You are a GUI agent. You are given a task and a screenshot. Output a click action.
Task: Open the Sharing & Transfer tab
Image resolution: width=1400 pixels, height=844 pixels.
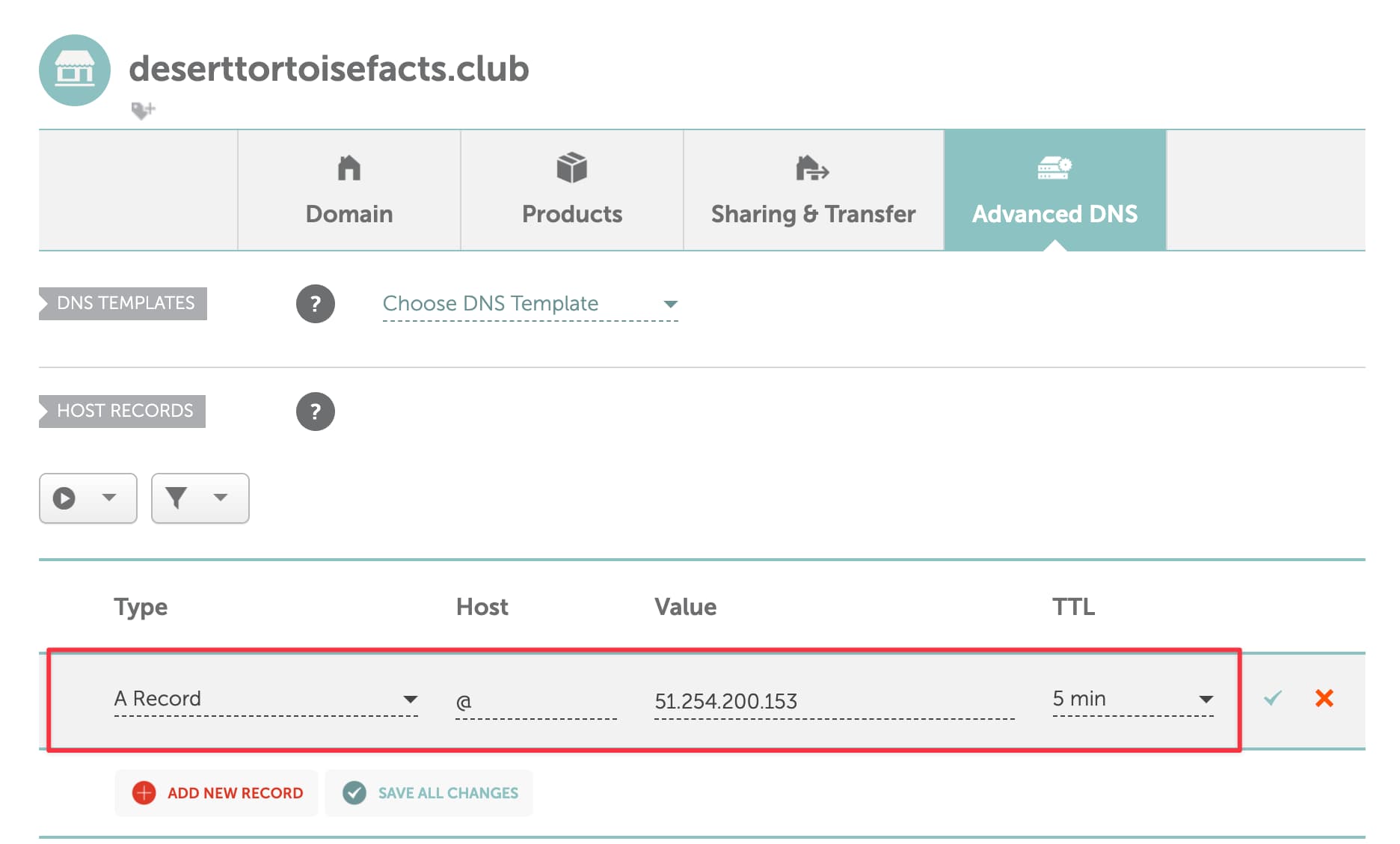[x=813, y=190]
